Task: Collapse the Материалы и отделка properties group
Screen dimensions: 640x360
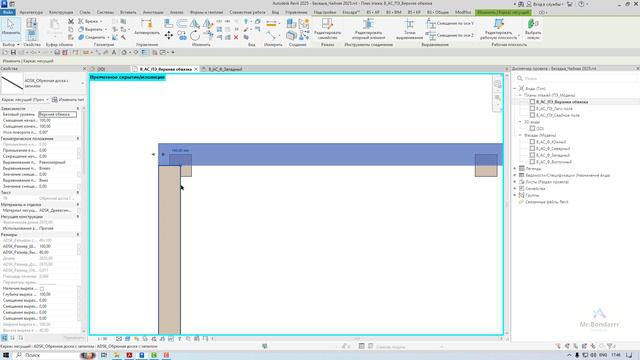Action: [78, 204]
